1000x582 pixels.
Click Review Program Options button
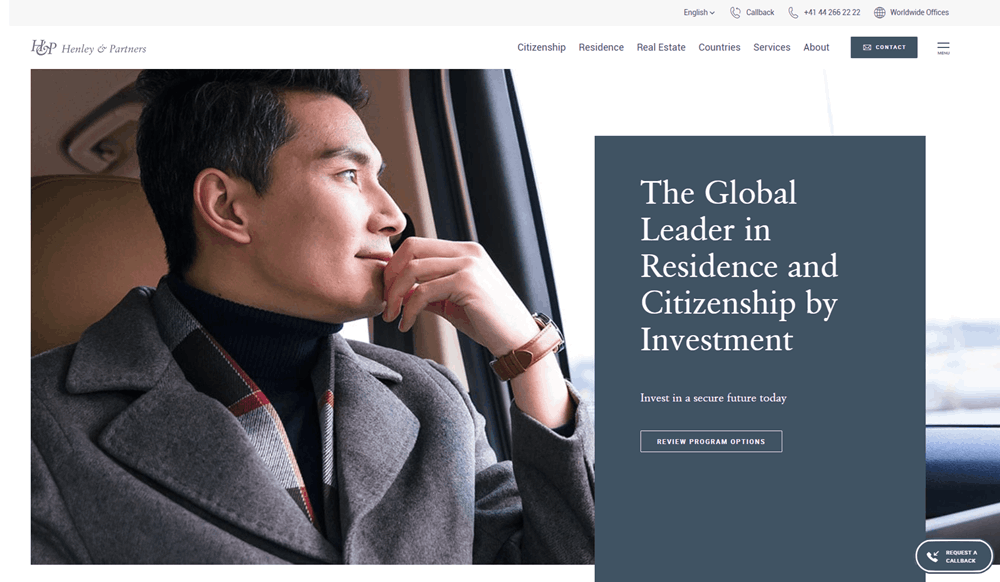pyautogui.click(x=711, y=441)
